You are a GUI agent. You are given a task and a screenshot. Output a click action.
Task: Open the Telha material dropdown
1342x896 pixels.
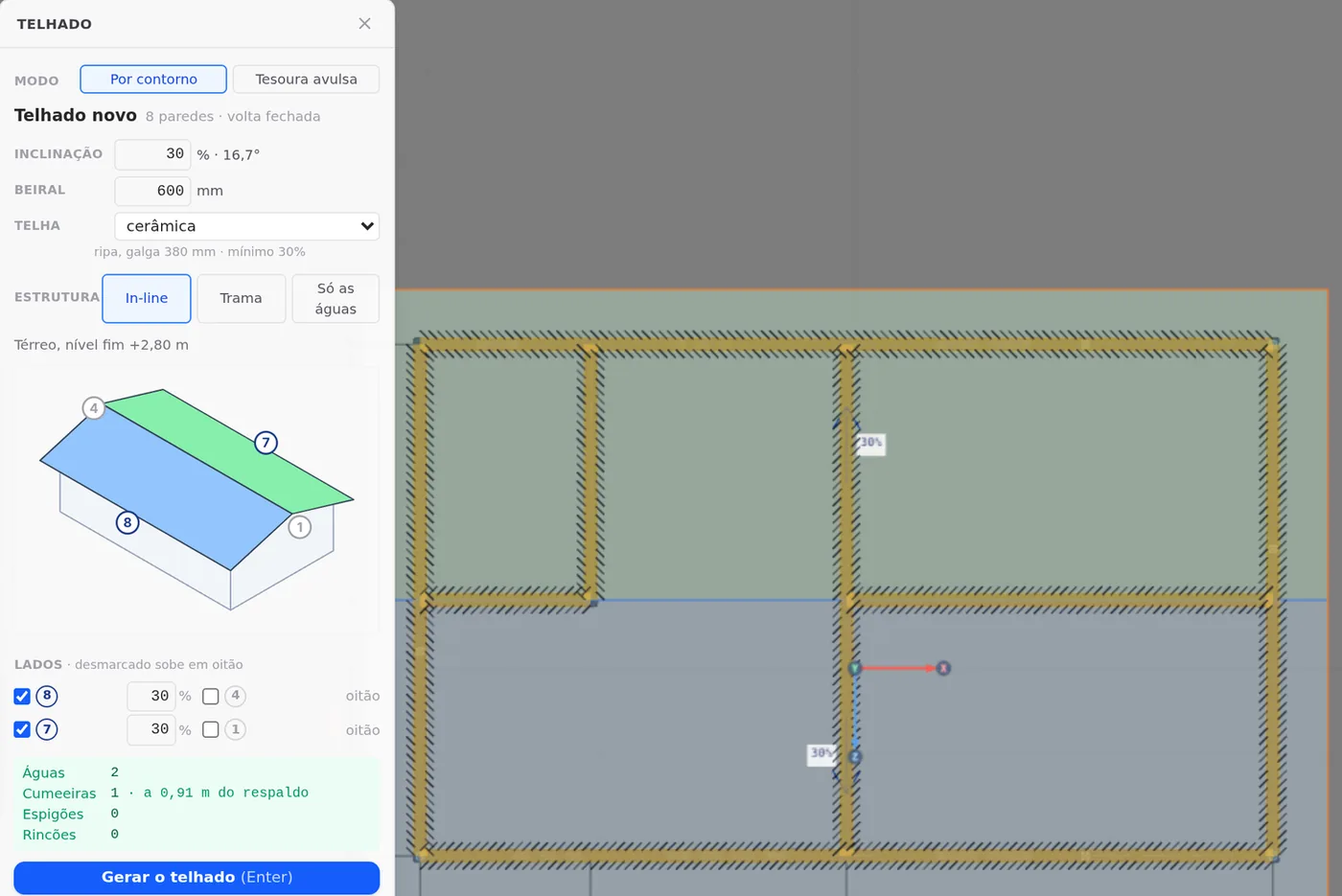click(x=247, y=226)
